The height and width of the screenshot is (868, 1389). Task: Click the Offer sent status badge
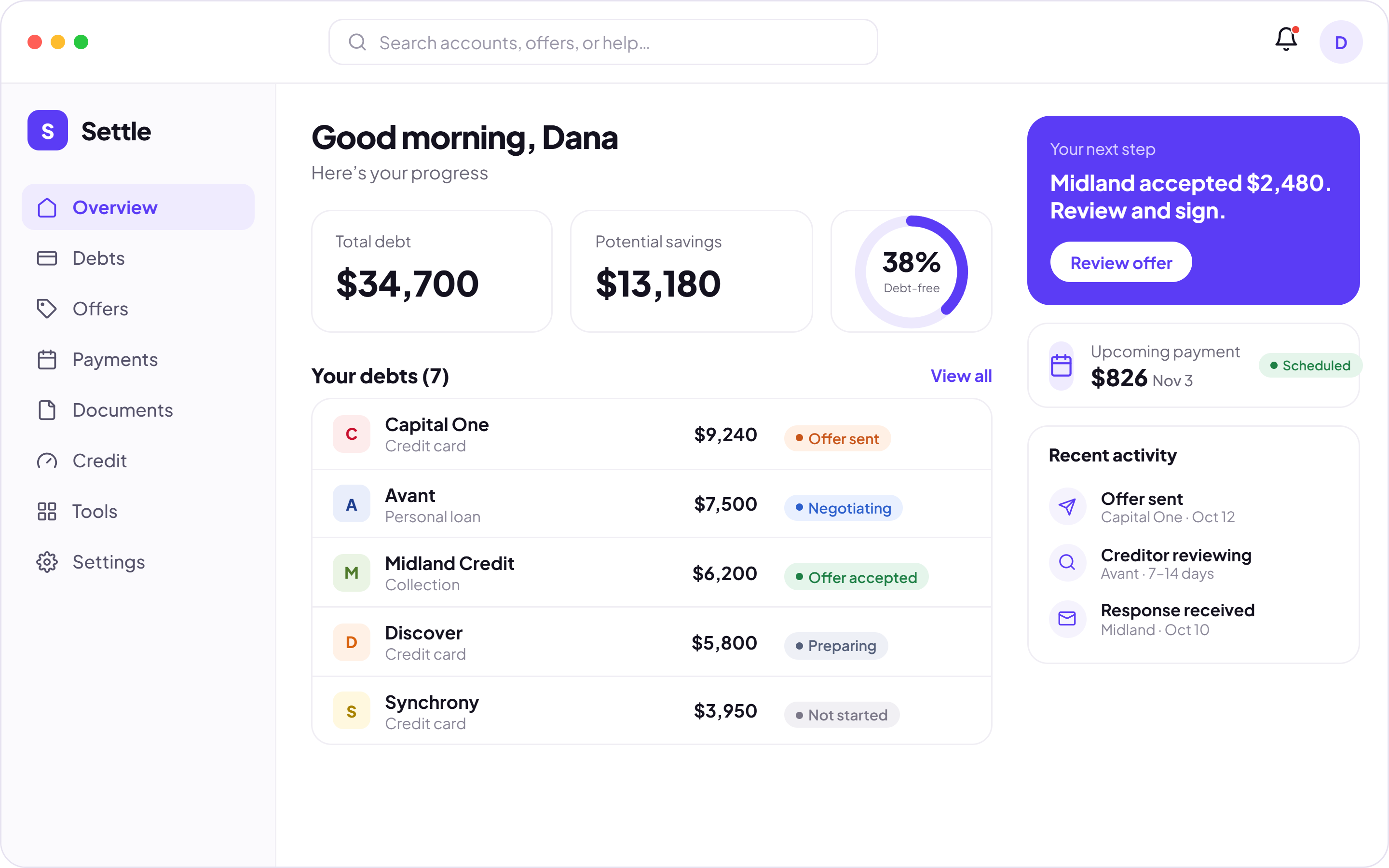[x=837, y=439]
